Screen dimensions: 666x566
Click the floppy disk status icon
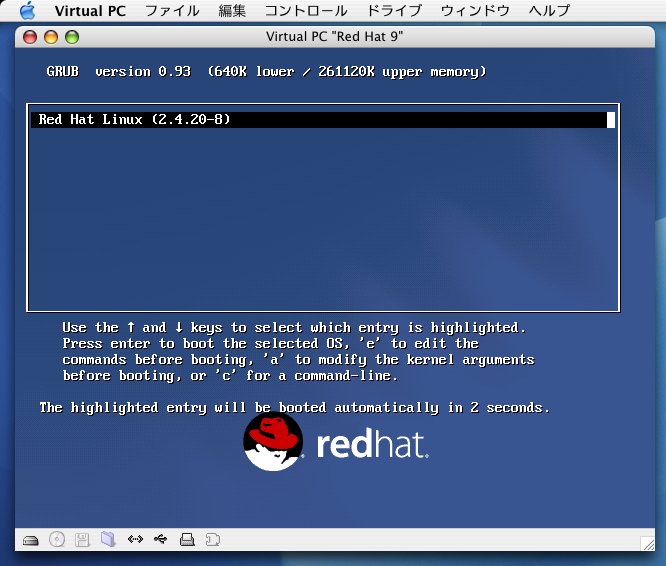(82, 540)
